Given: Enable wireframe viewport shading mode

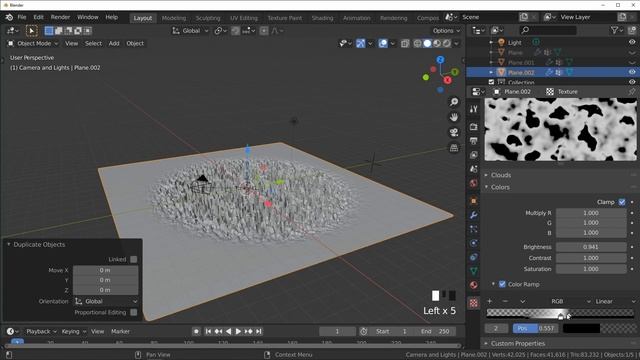Looking at the screenshot, I should pyautogui.click(x=417, y=43).
